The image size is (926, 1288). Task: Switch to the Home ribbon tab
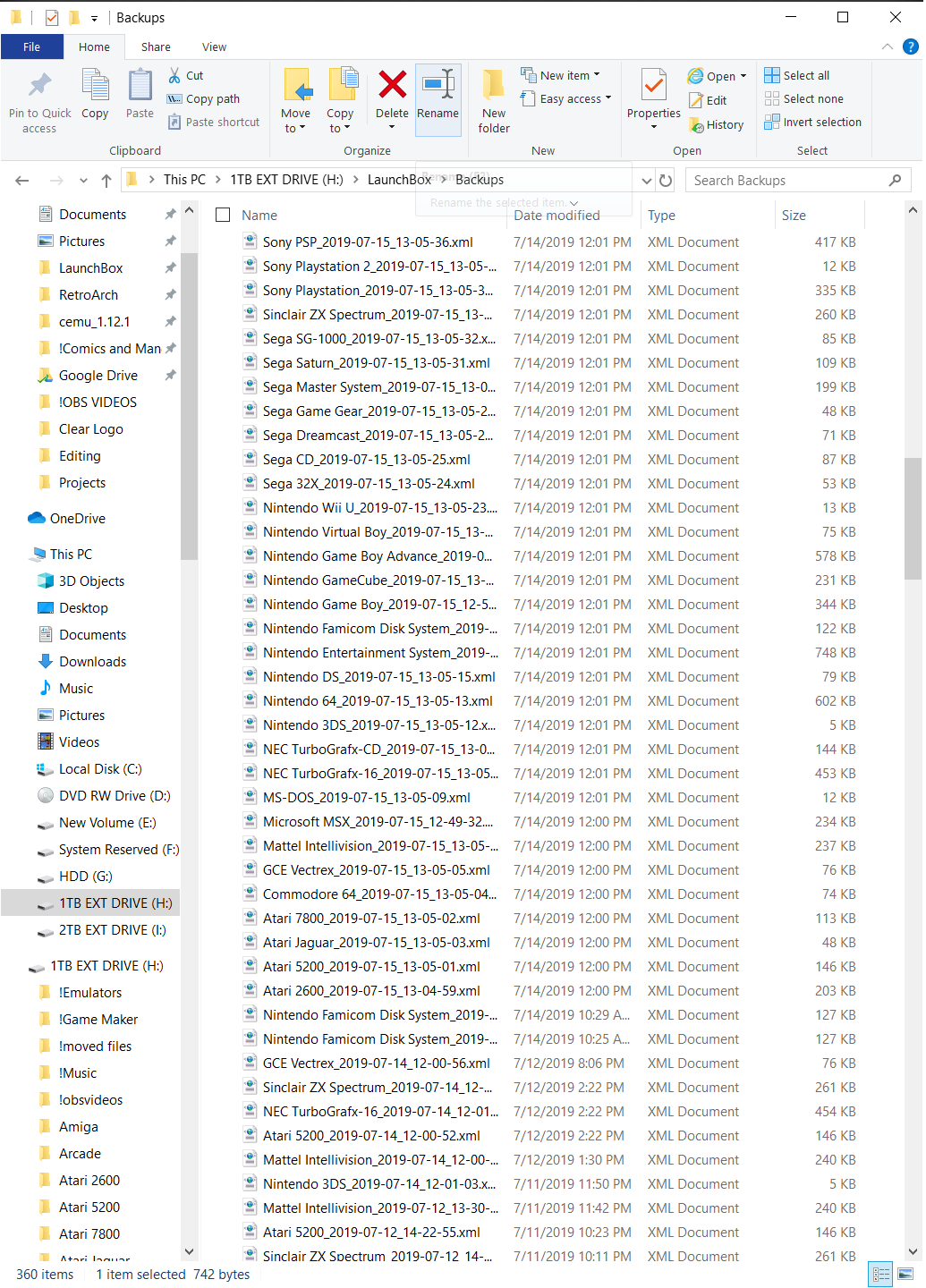94,47
